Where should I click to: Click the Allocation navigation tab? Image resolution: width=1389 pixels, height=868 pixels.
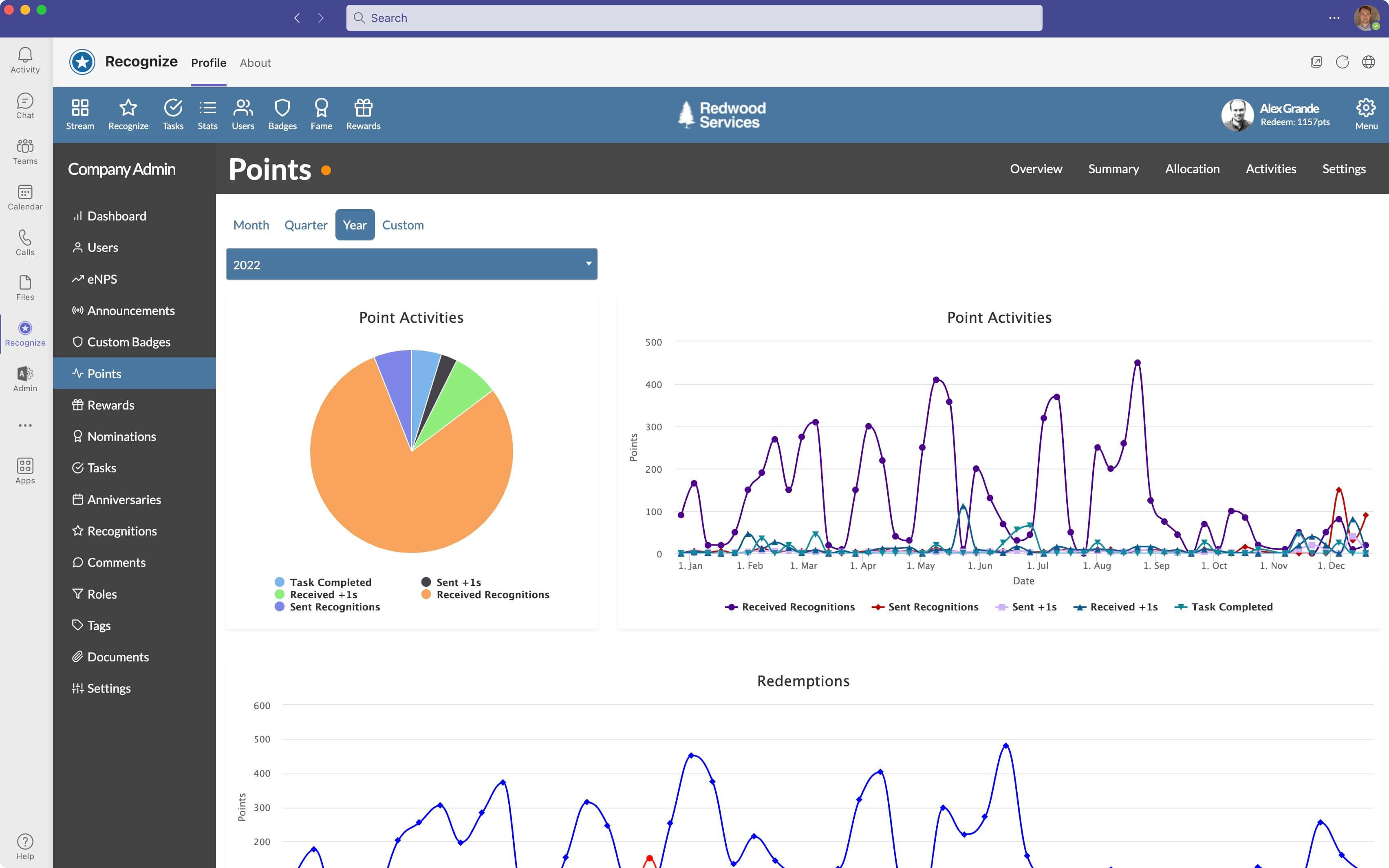pyautogui.click(x=1192, y=168)
